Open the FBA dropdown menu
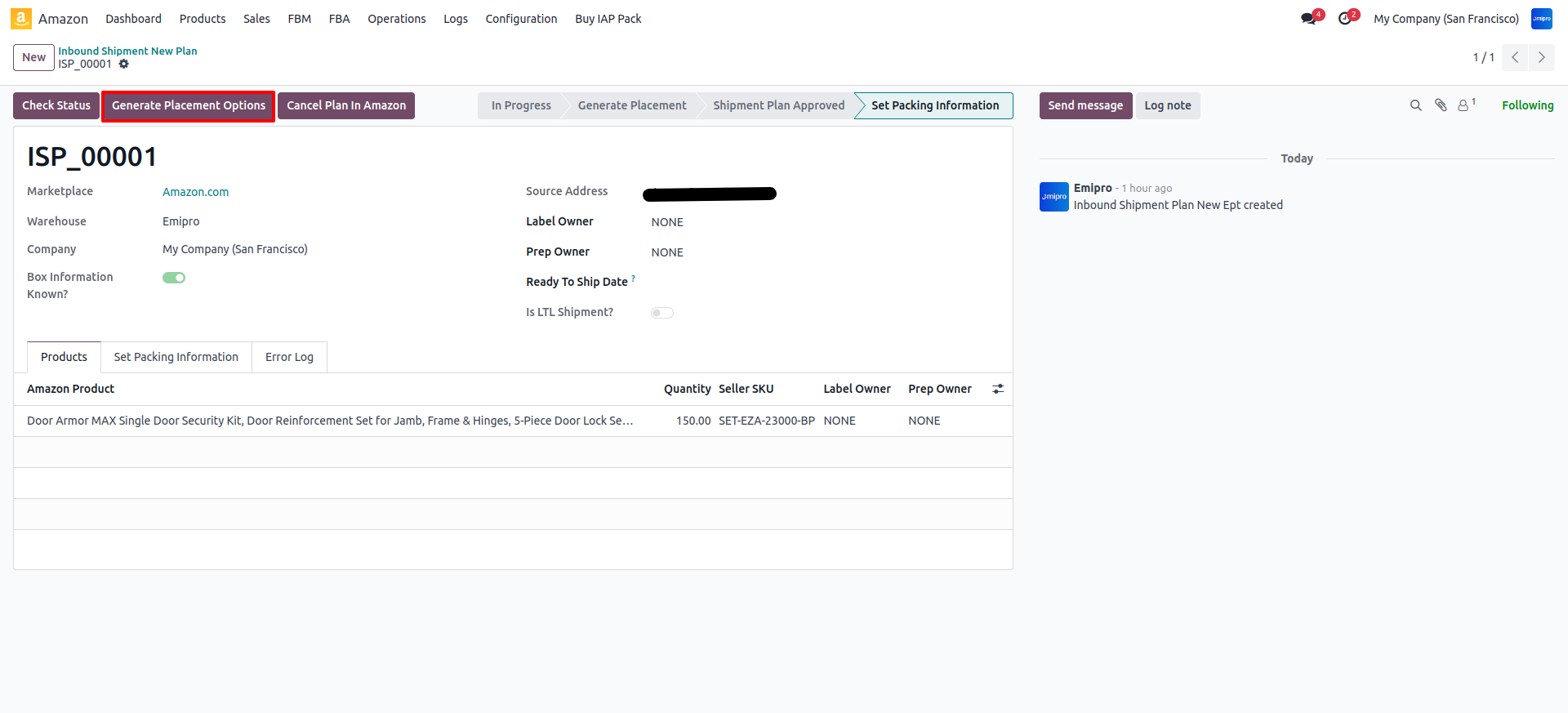Image resolution: width=1568 pixels, height=713 pixels. (x=339, y=19)
